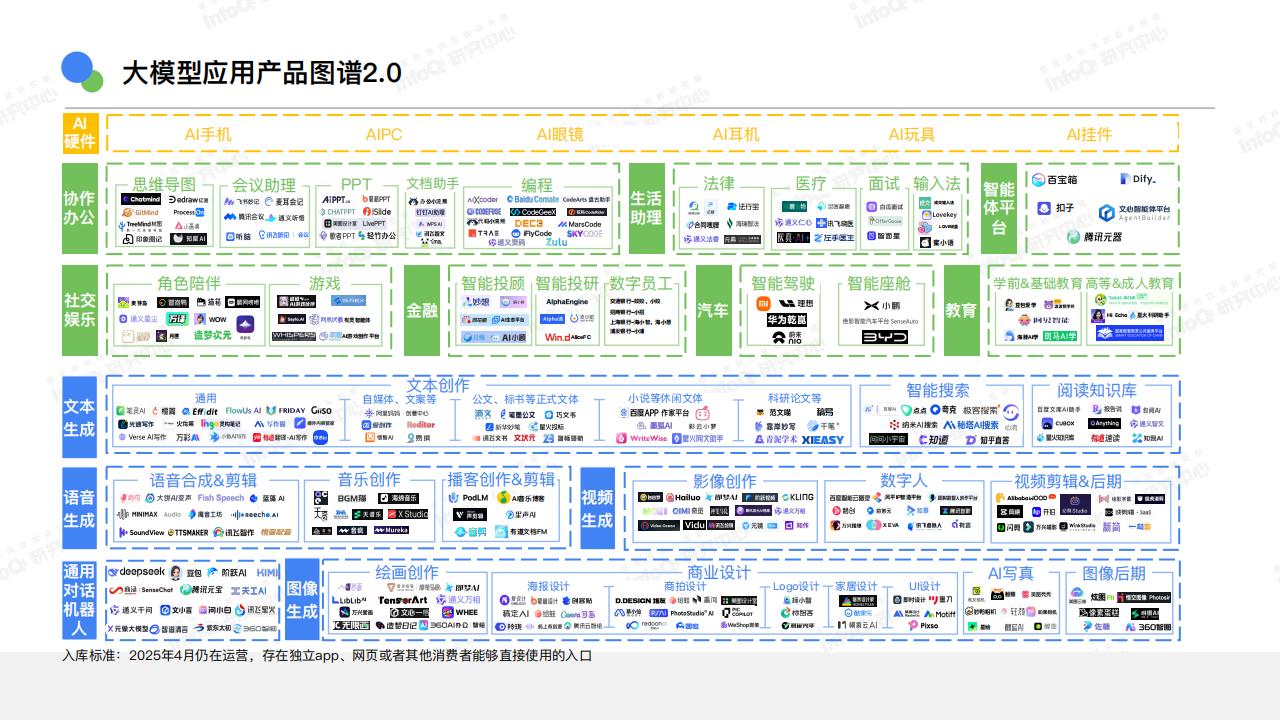Click the LibLib logo
Screen dimensions: 1280x720
click(349, 599)
